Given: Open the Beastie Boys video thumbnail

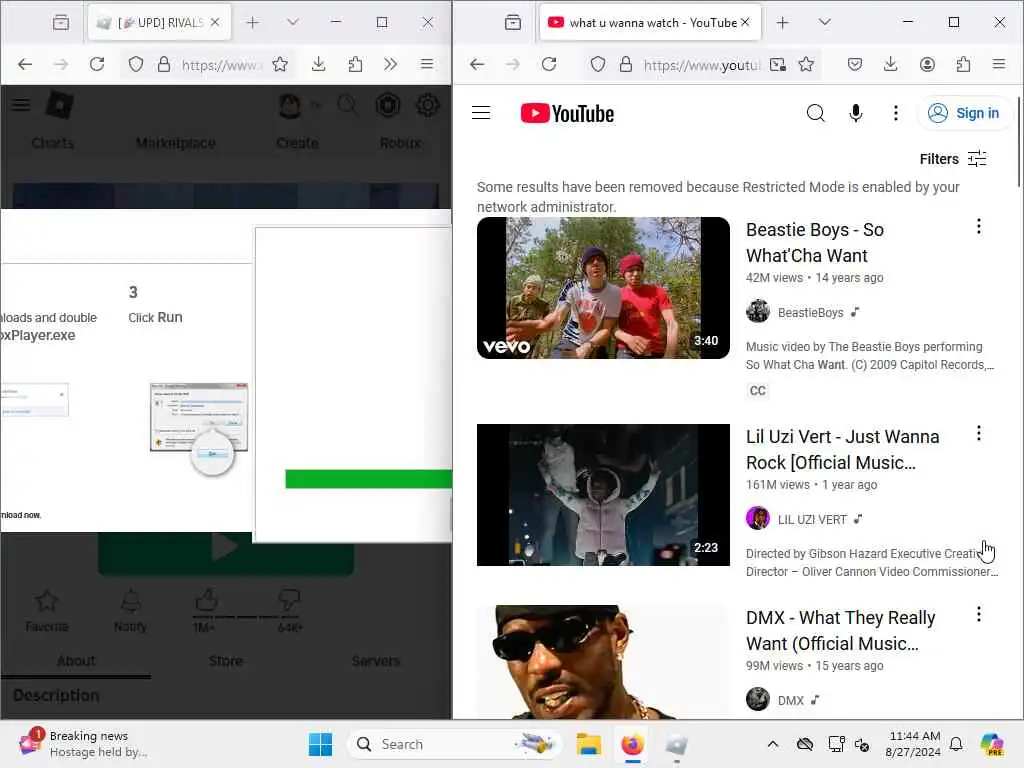Looking at the screenshot, I should (x=603, y=288).
